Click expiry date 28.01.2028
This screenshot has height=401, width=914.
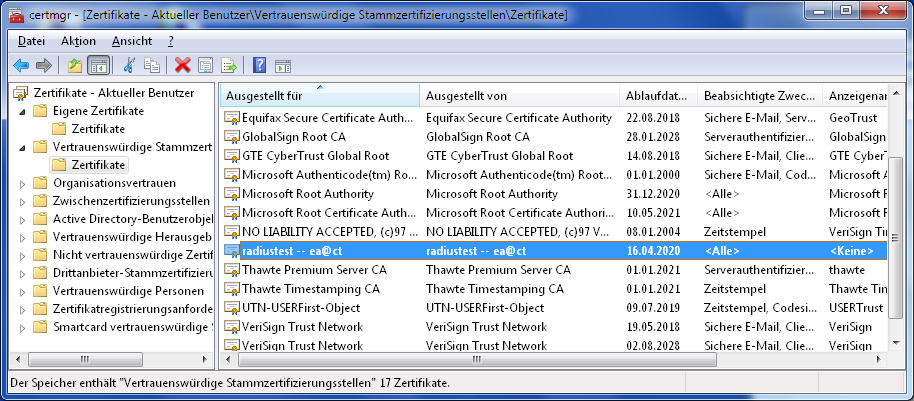coord(653,137)
